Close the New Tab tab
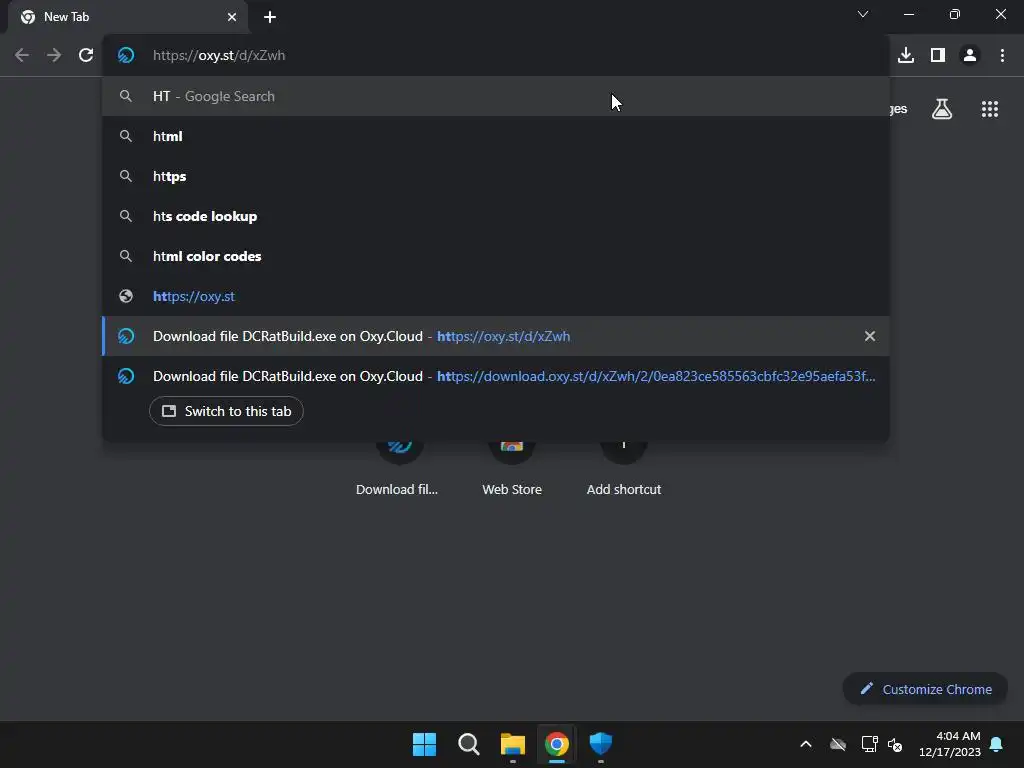 pos(232,17)
